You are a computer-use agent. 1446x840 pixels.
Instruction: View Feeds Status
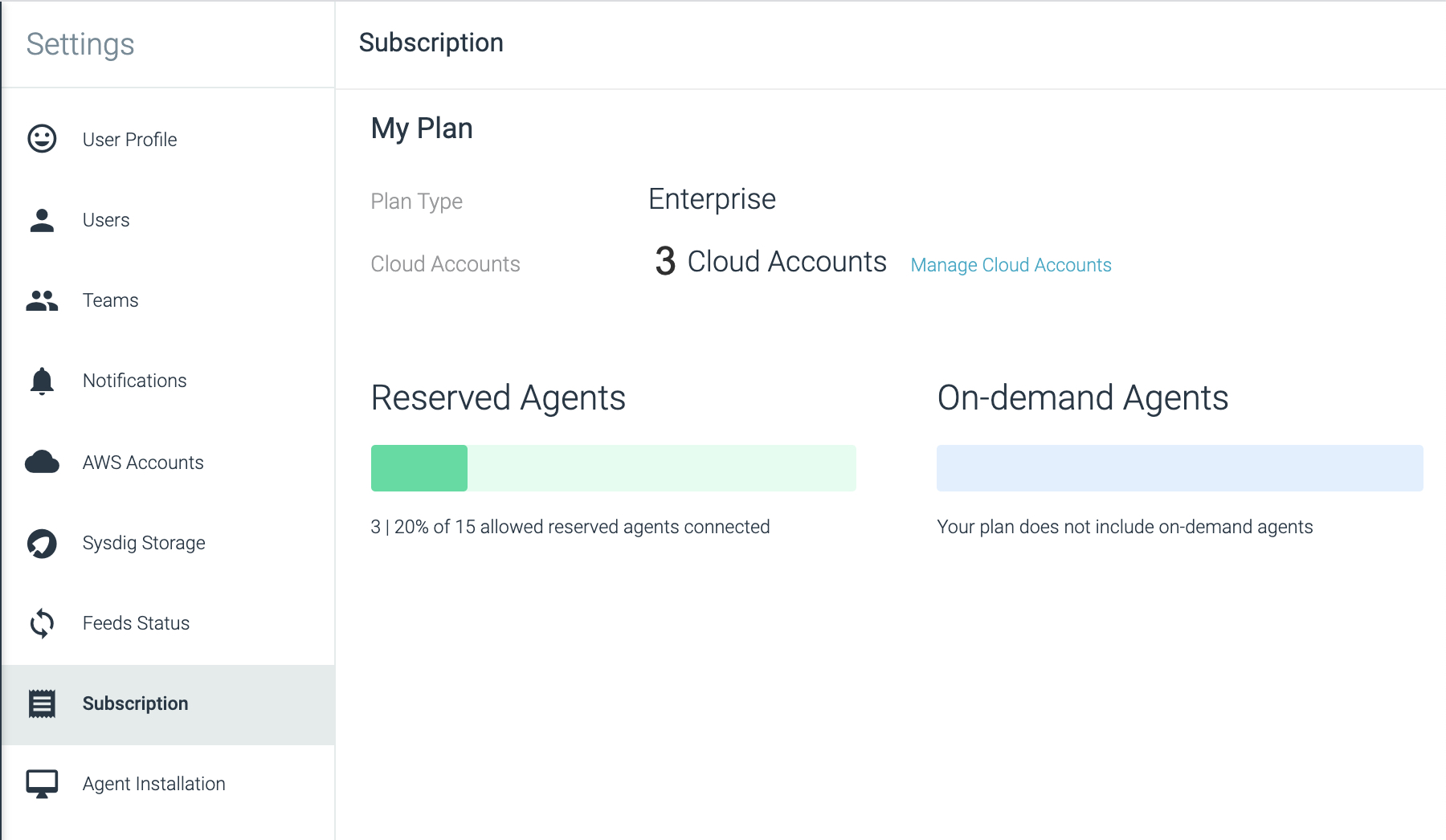(x=168, y=623)
